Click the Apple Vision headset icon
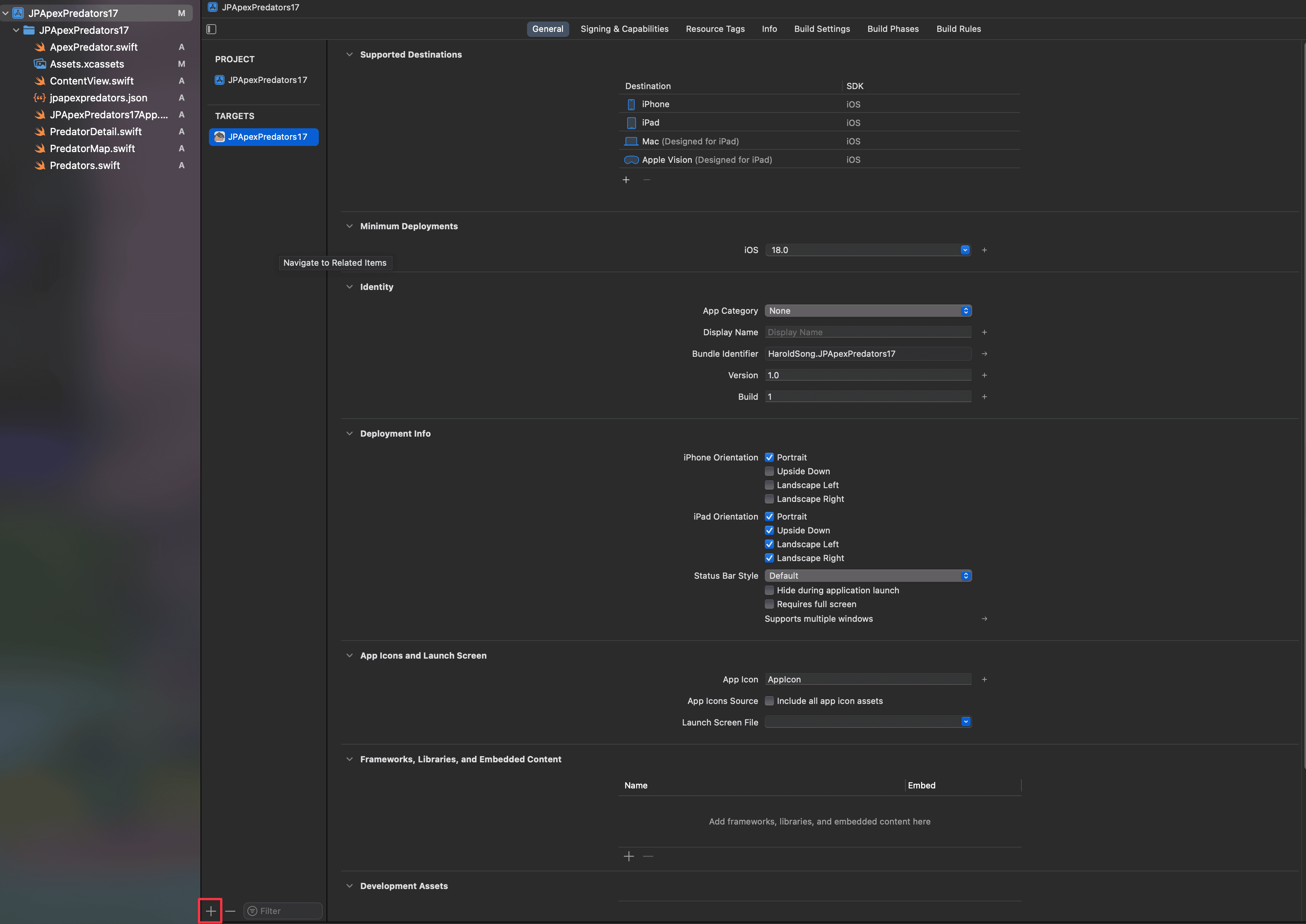Viewport: 1306px width, 924px height. tap(631, 160)
